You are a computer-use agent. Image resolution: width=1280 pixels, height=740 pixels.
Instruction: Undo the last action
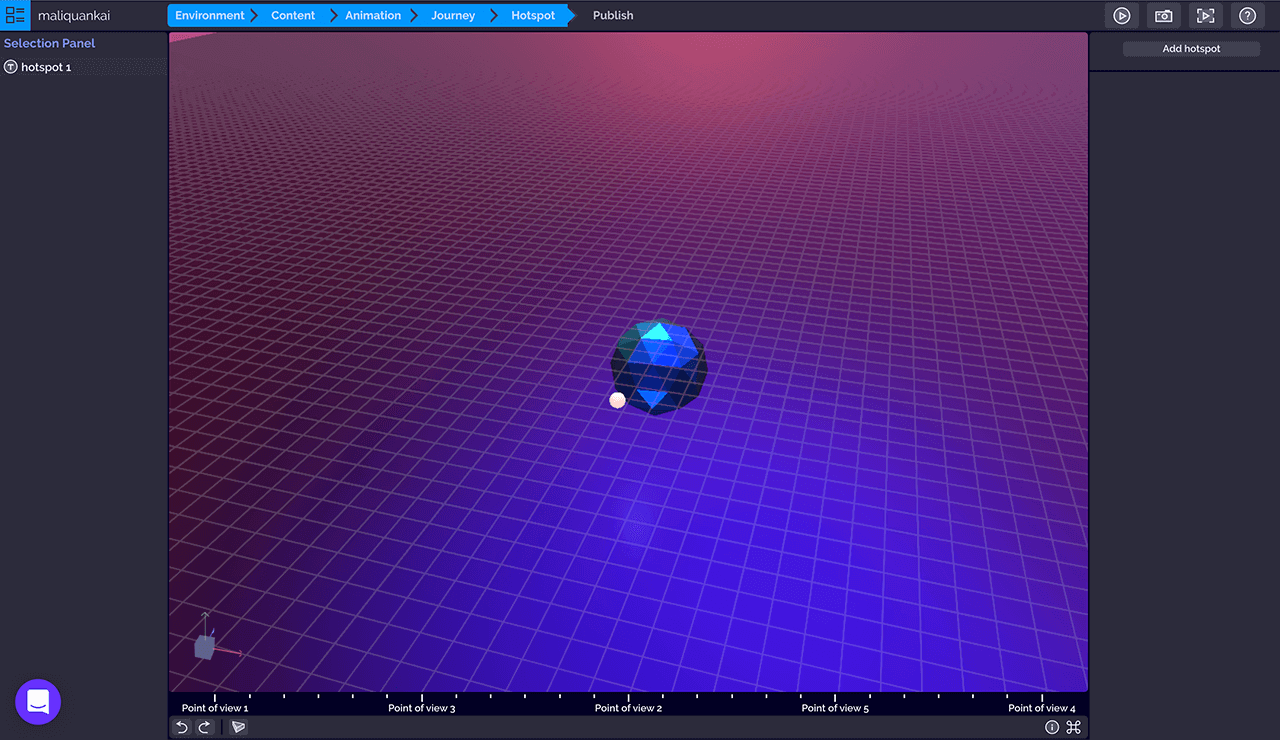(182, 727)
